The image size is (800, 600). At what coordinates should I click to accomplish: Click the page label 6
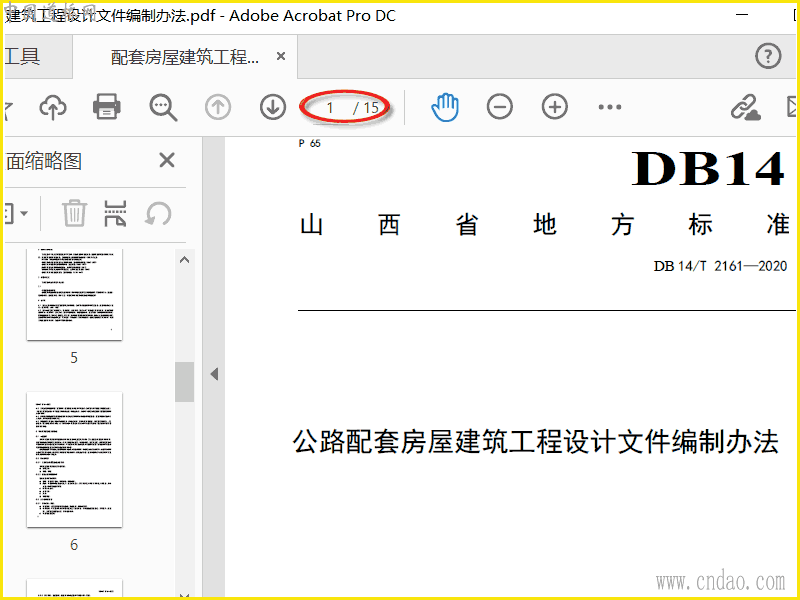[x=74, y=545]
